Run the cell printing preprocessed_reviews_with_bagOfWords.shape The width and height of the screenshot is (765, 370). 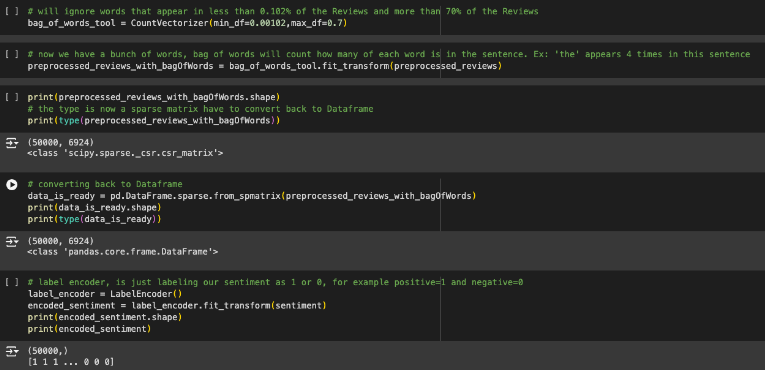click(x=12, y=97)
